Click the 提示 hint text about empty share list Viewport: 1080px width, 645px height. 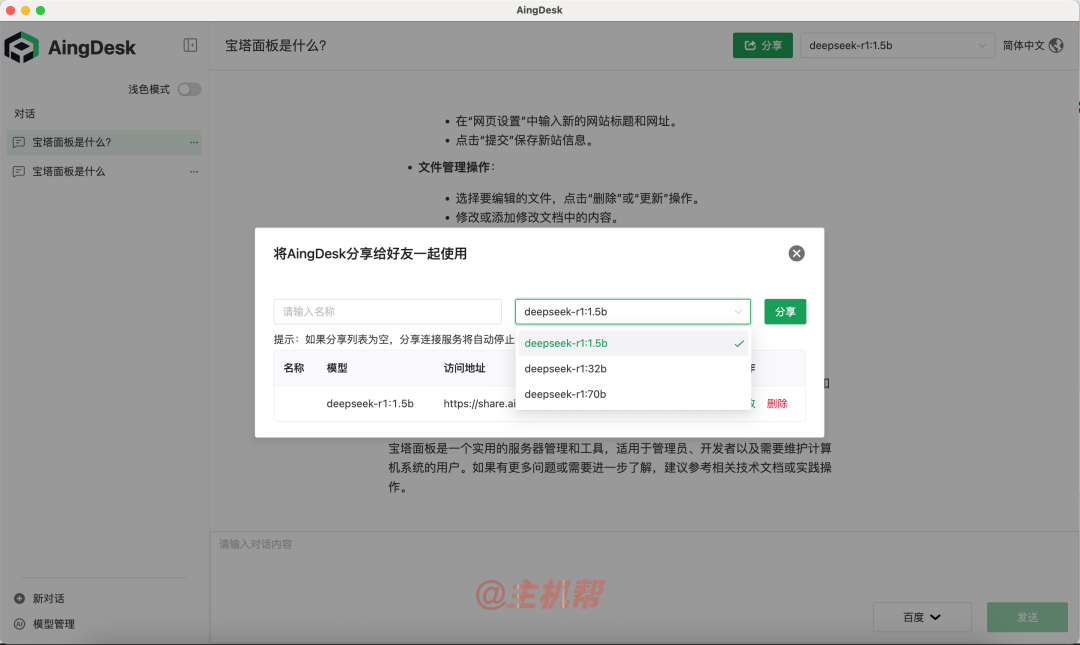394,339
